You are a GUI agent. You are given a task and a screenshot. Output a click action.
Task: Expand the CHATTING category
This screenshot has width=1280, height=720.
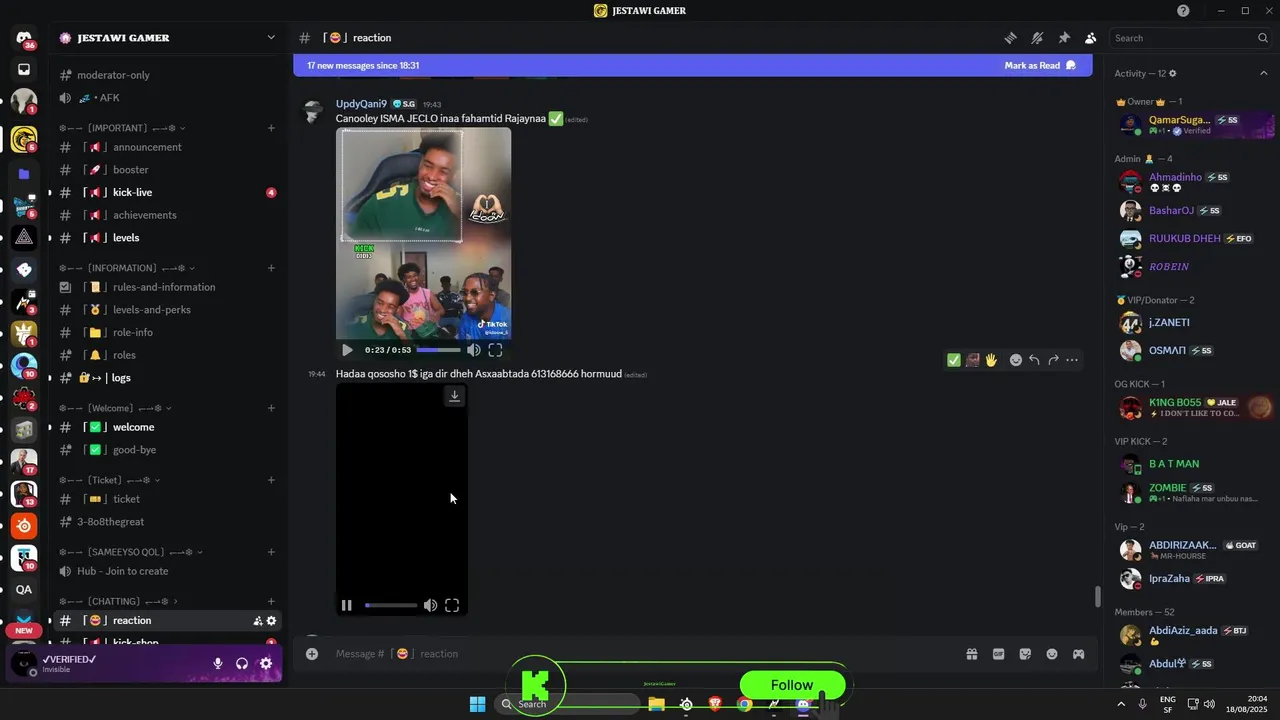coord(118,601)
